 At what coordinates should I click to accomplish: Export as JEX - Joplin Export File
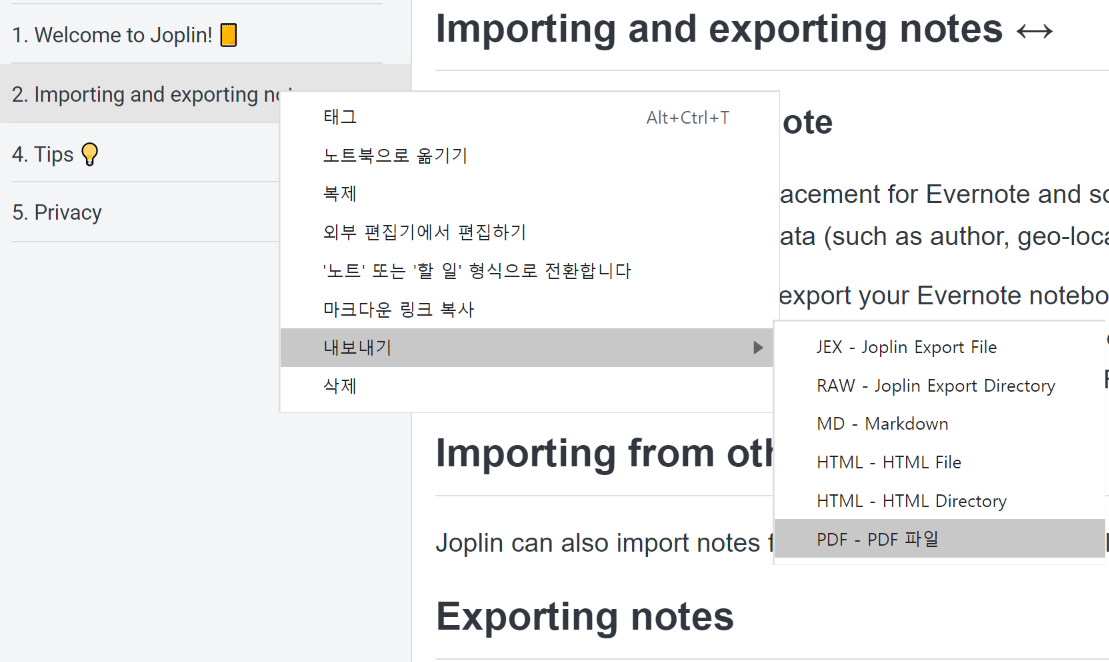pos(940,347)
